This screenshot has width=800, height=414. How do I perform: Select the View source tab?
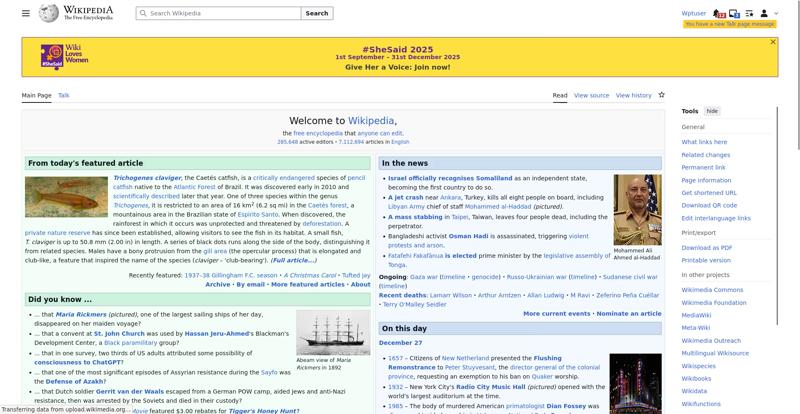(592, 95)
